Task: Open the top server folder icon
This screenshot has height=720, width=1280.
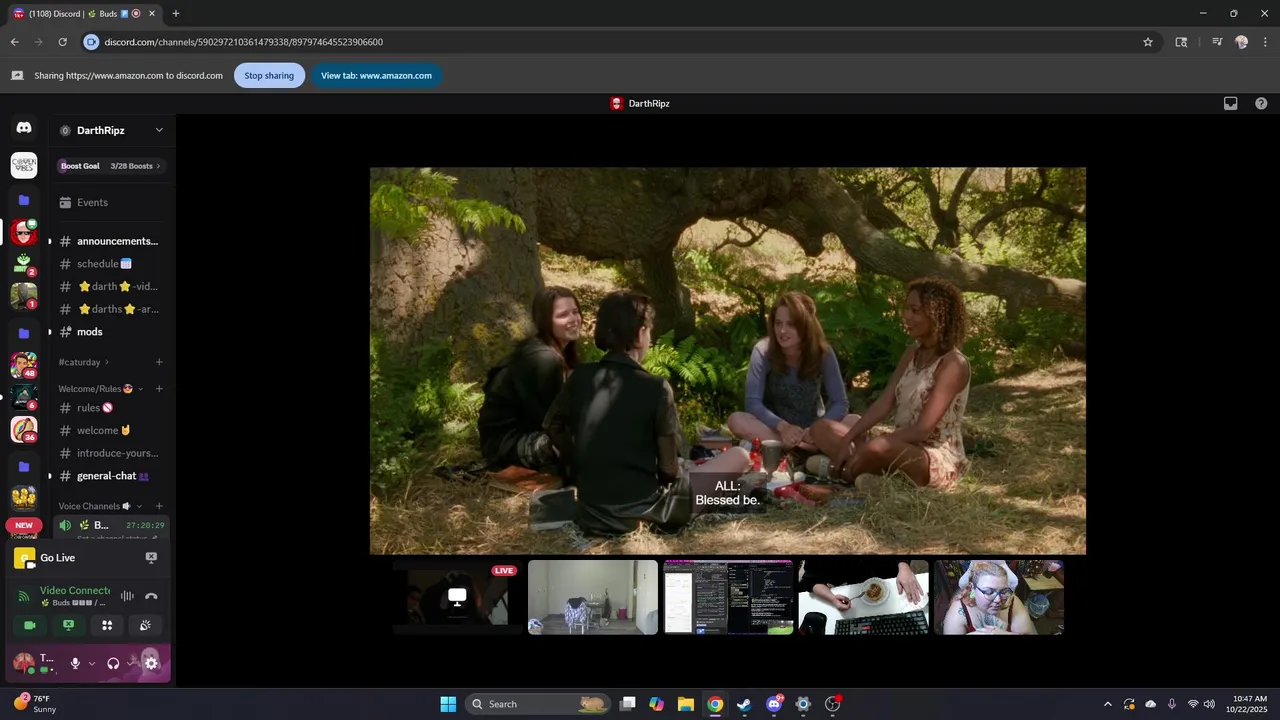Action: point(24,200)
